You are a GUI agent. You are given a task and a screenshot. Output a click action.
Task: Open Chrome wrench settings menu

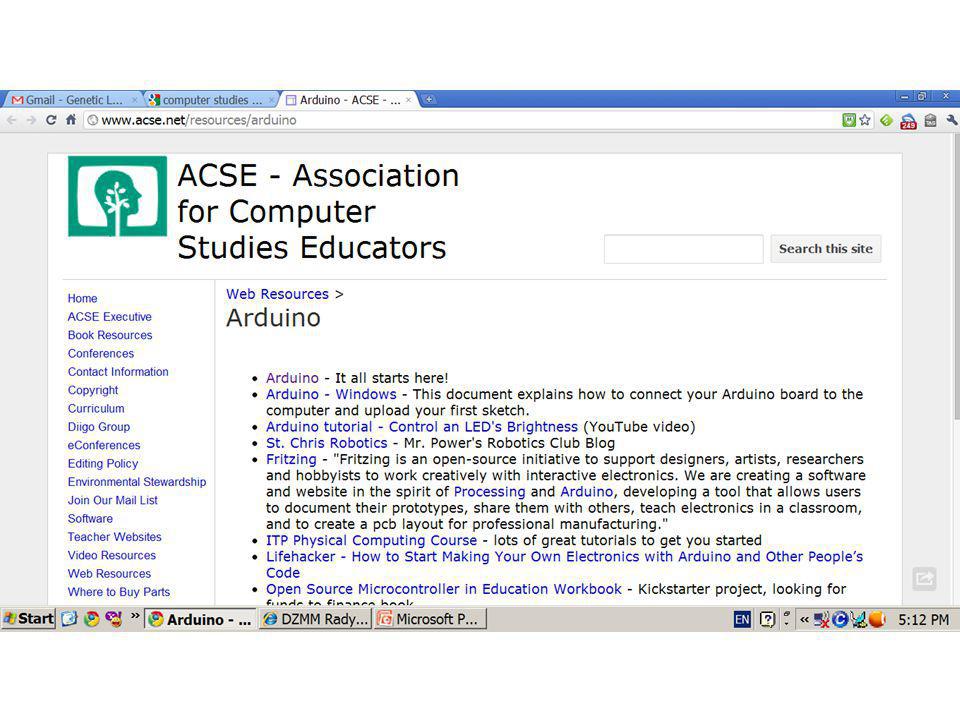(952, 121)
